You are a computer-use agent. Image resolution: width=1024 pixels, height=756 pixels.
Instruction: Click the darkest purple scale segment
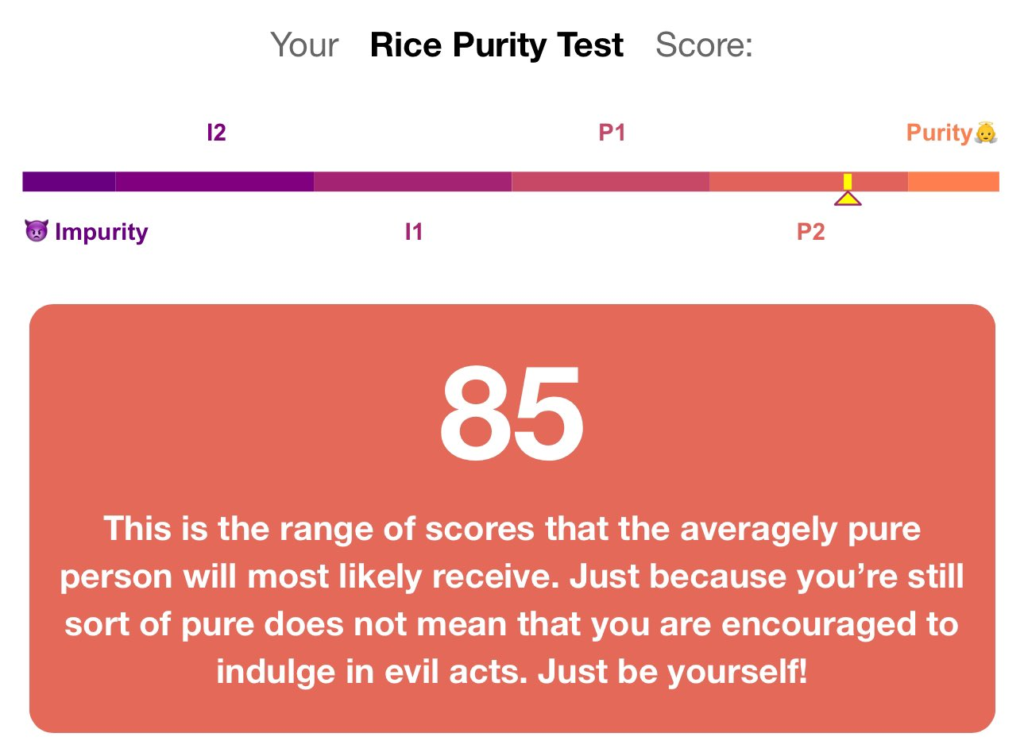click(x=69, y=181)
